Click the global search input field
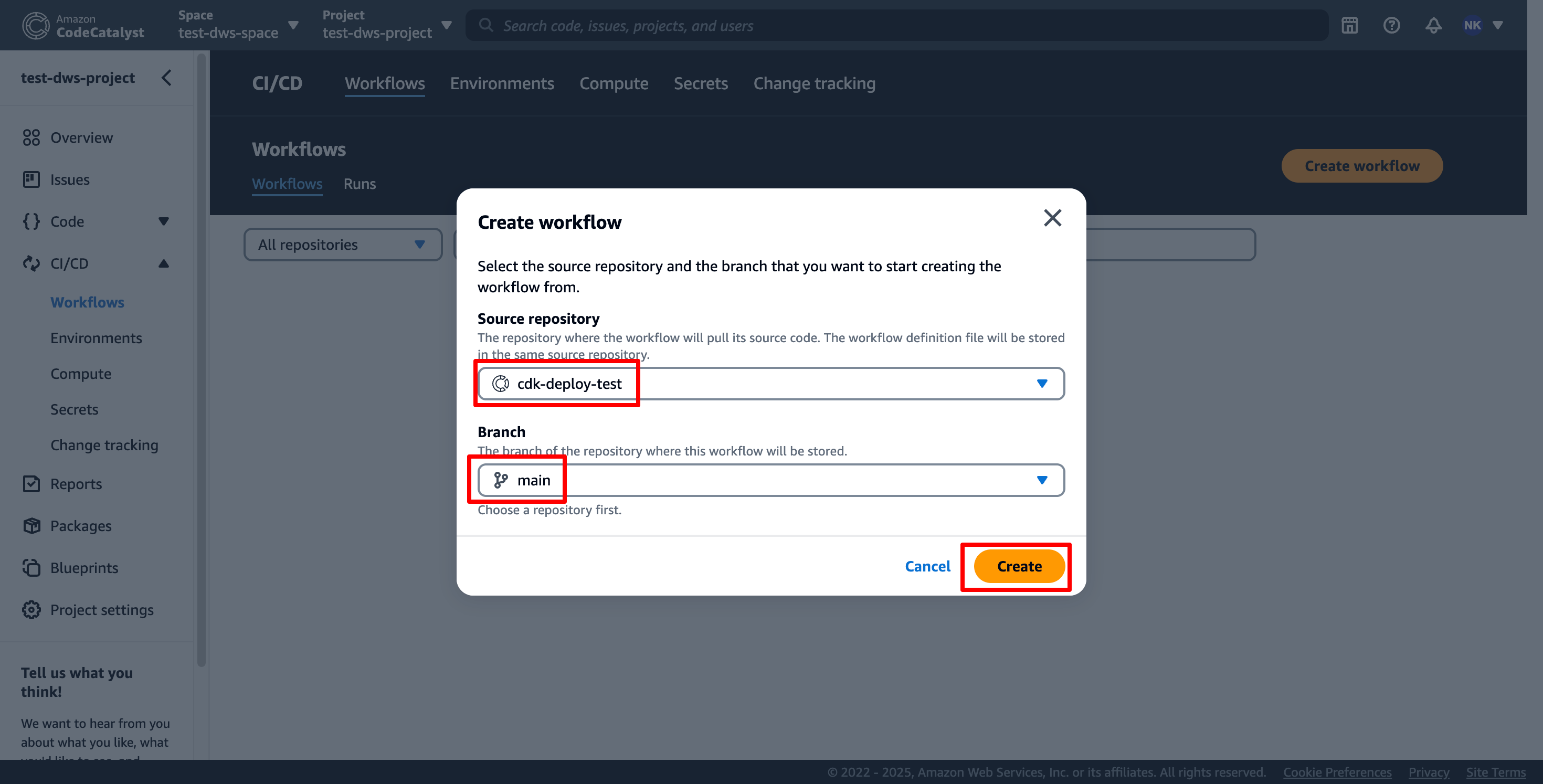The height and width of the screenshot is (784, 1543). point(897,25)
